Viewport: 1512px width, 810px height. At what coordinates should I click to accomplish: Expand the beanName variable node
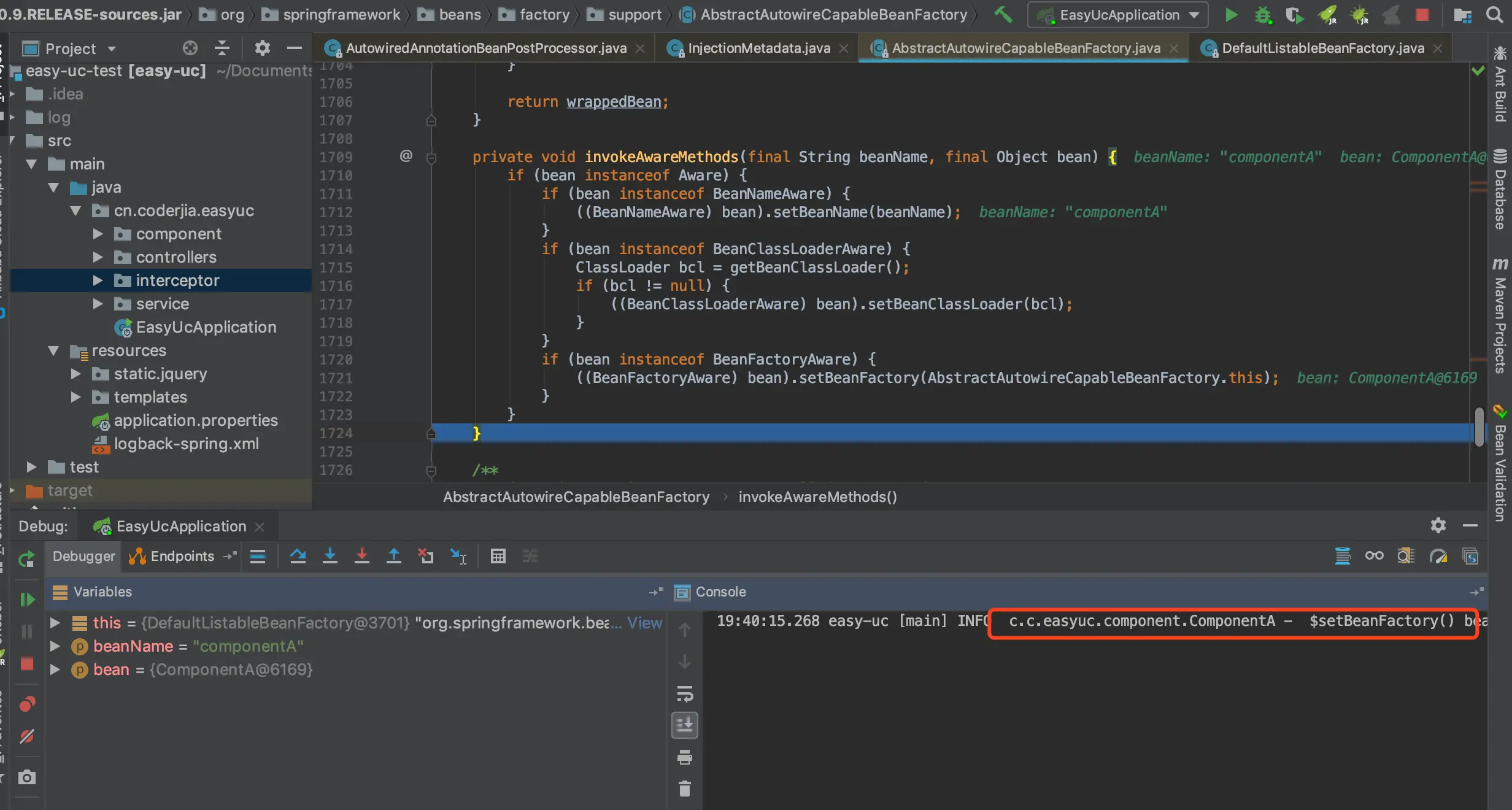[x=55, y=646]
